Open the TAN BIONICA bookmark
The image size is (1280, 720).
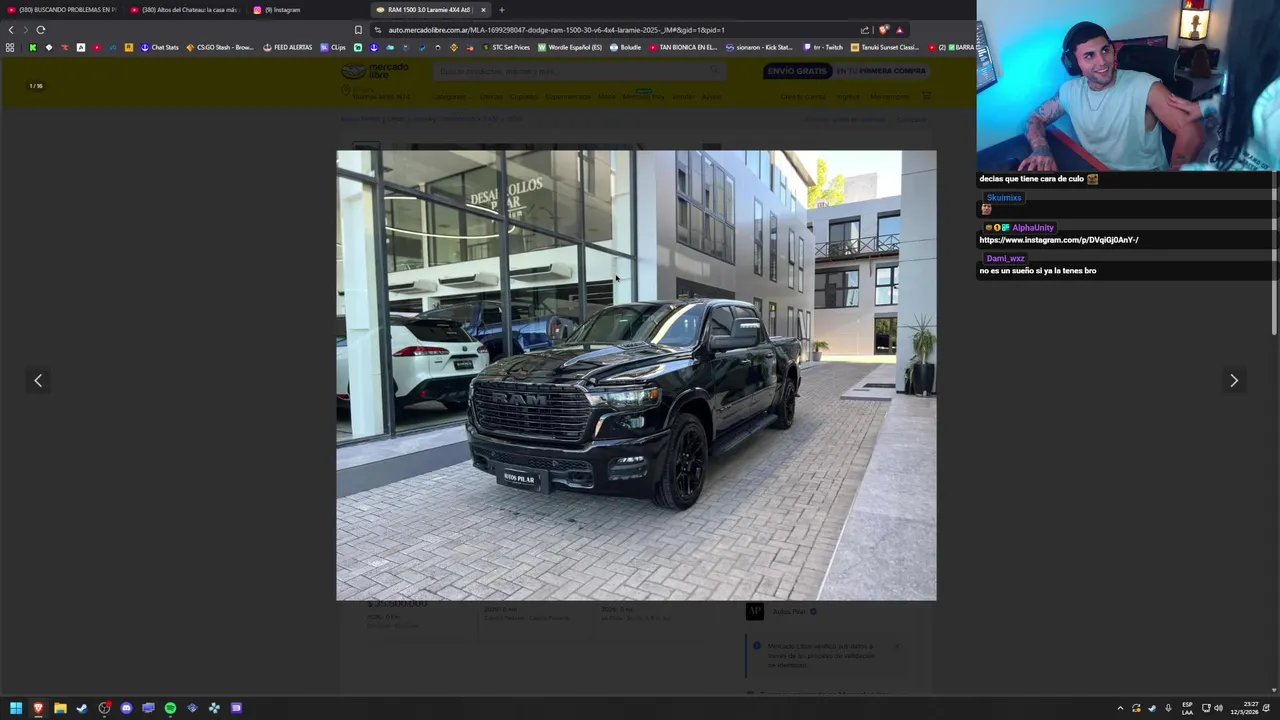click(683, 47)
